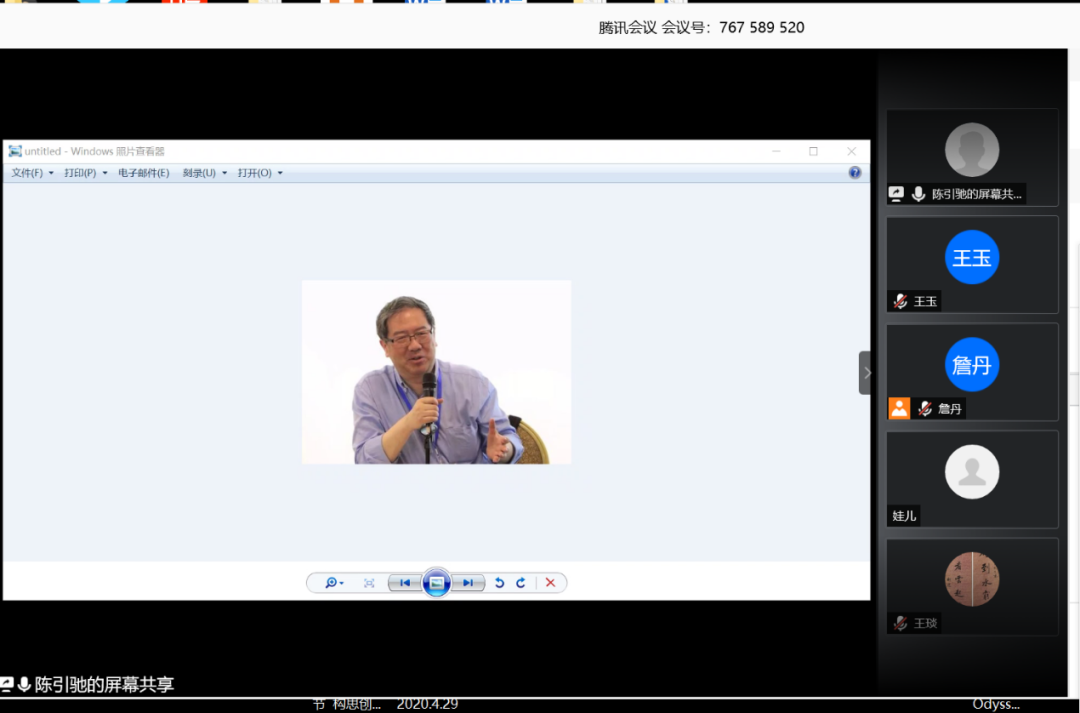Start the slideshow with center round button

(436, 582)
